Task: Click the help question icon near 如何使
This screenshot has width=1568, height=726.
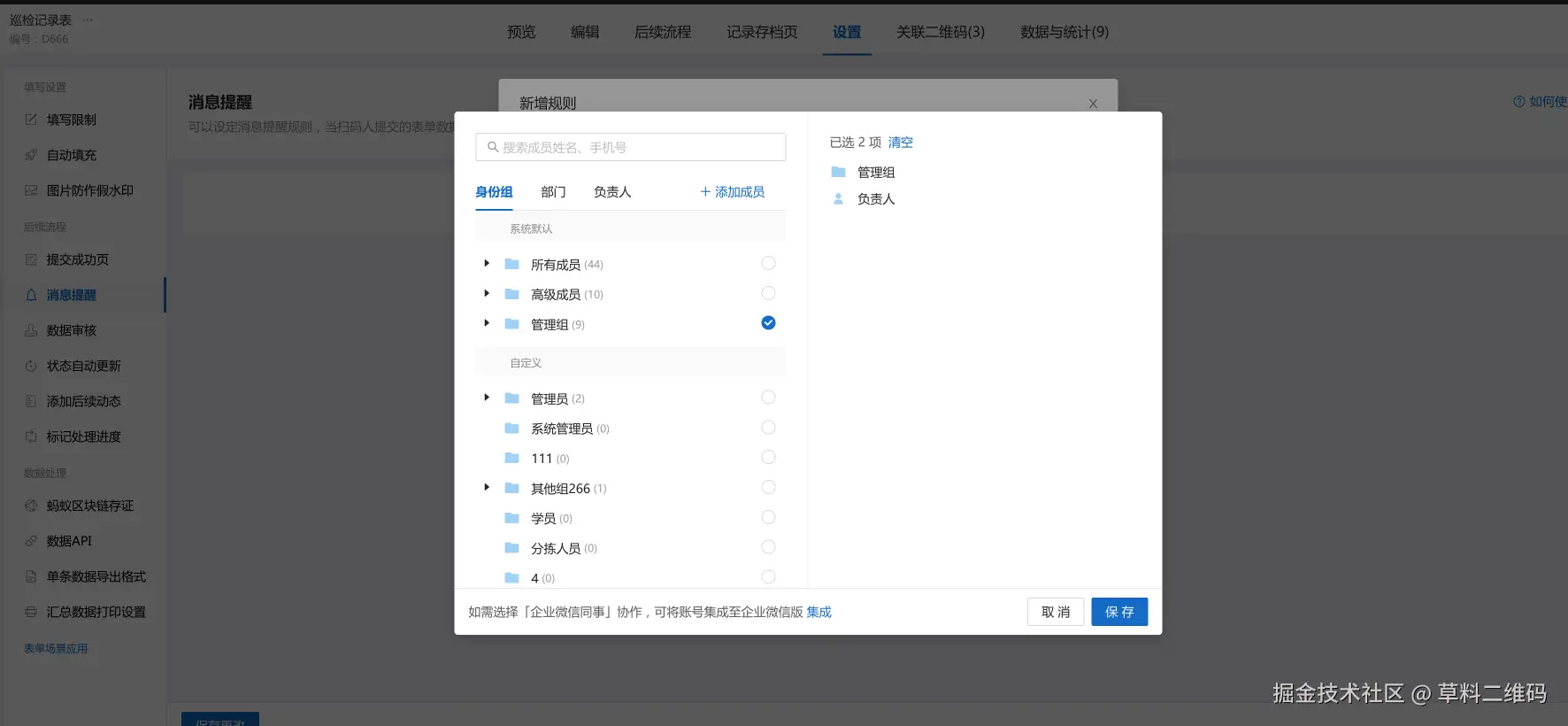Action: 1519,102
